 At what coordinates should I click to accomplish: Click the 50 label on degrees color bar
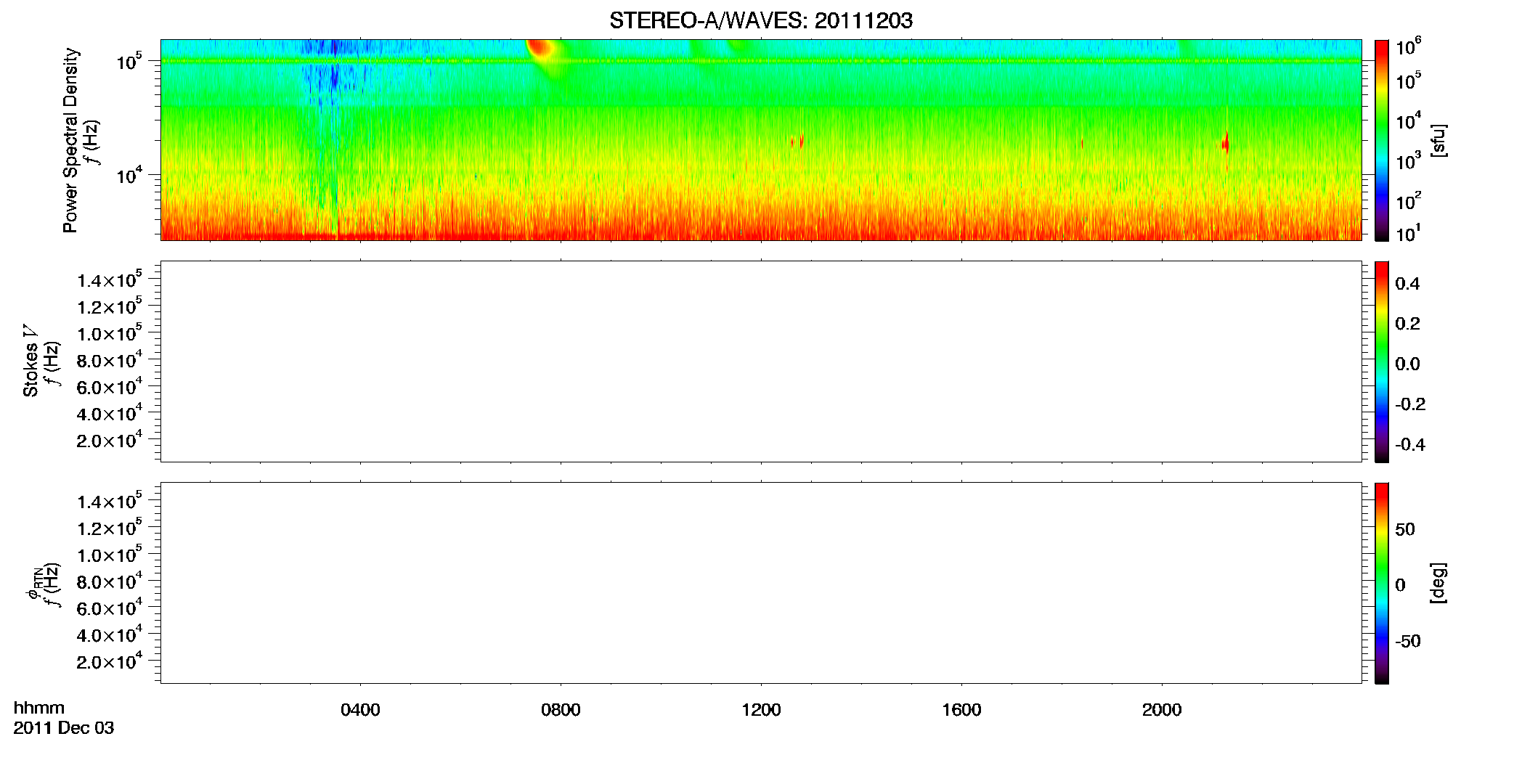tap(1405, 529)
